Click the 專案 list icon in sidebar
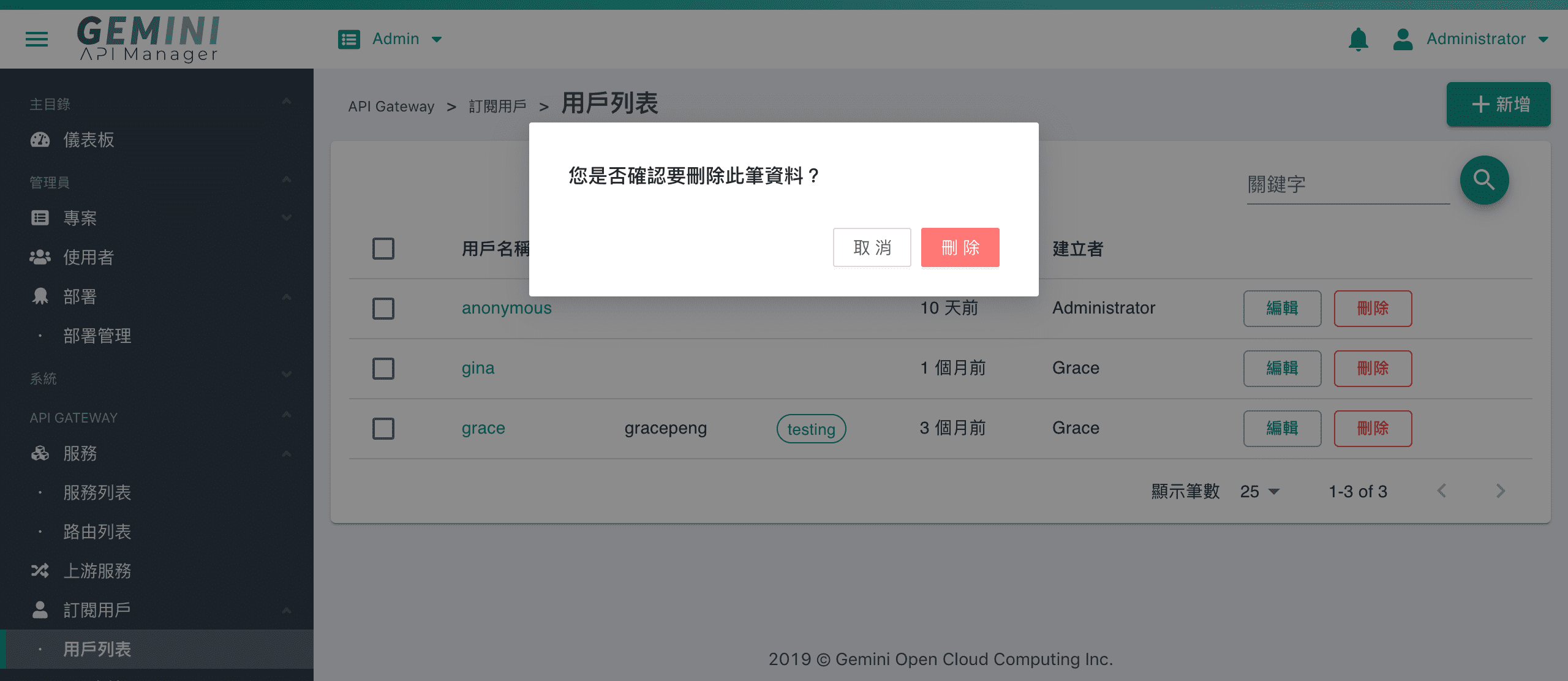 (40, 218)
